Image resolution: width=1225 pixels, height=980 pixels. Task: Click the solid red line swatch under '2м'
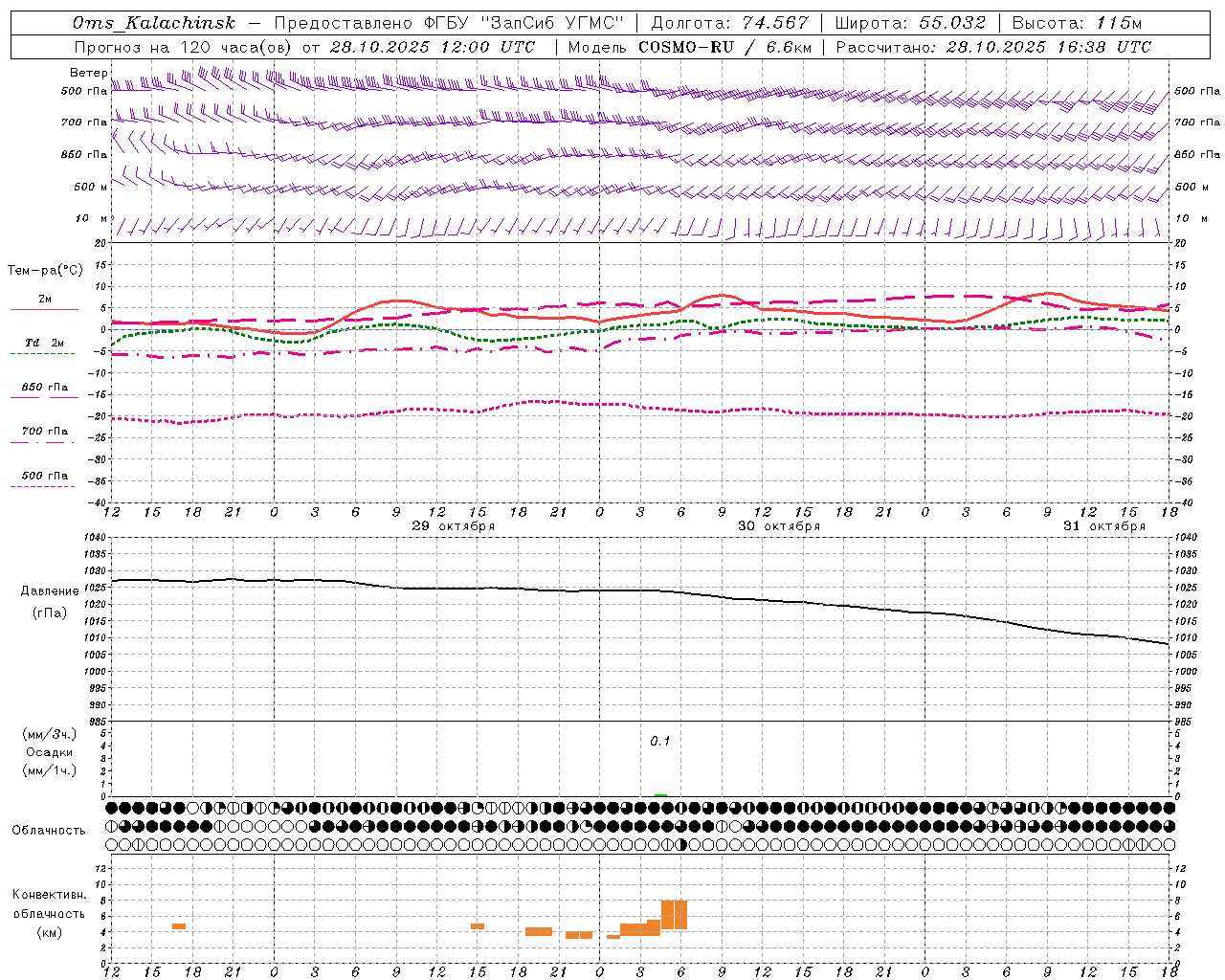(44, 309)
